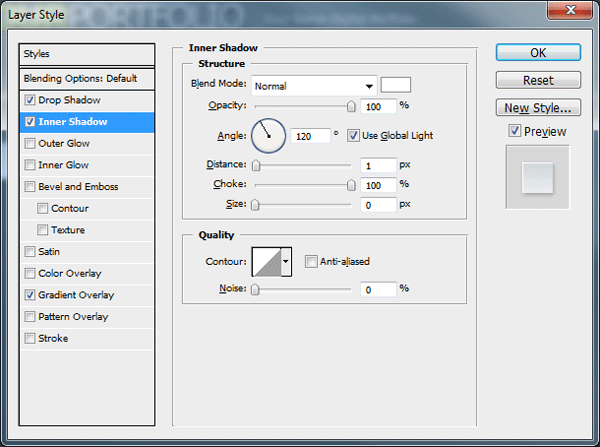
Task: Click the style preview thumbnail
Action: click(536, 177)
